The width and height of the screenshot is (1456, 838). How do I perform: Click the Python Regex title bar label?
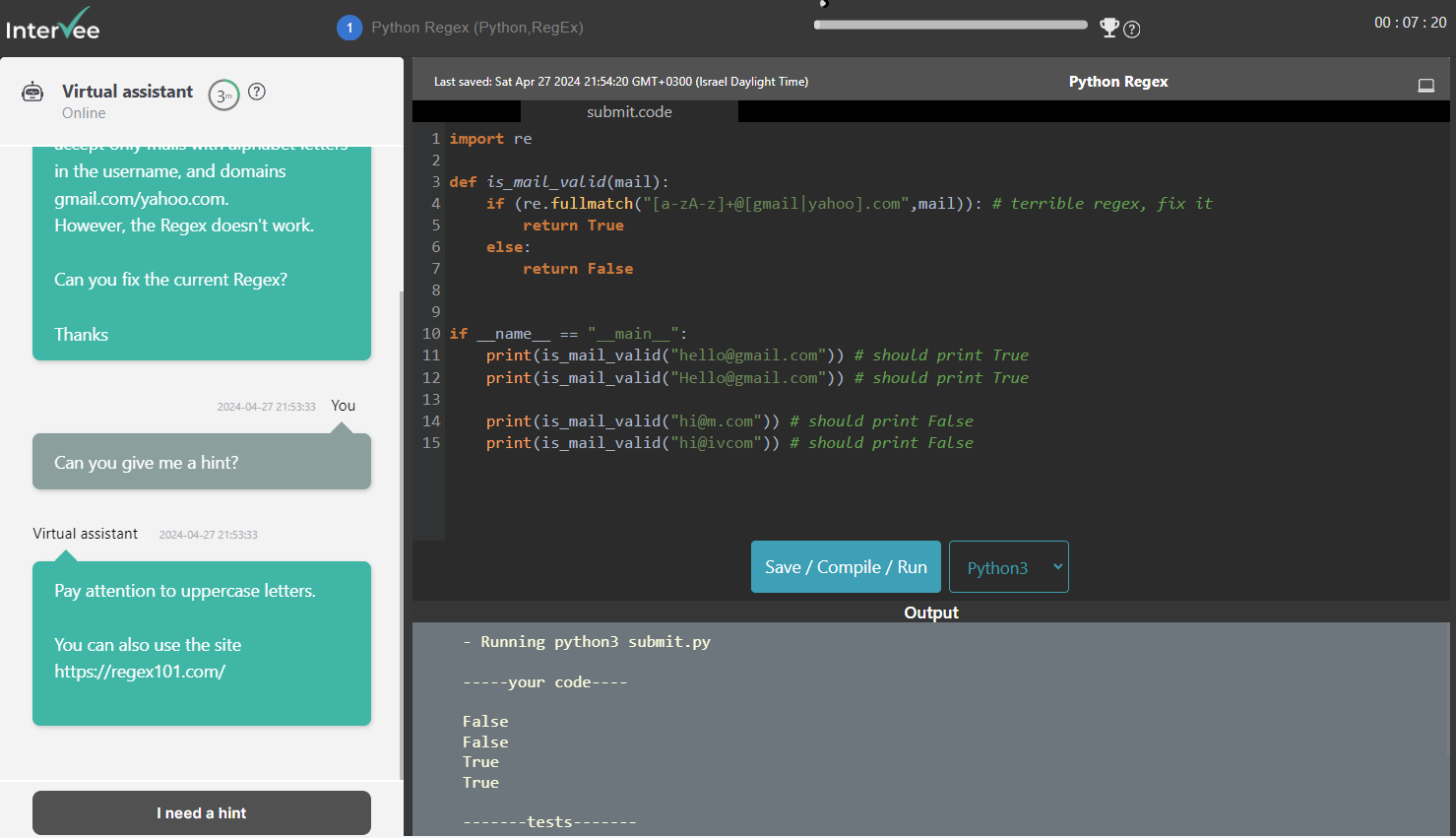click(1117, 81)
